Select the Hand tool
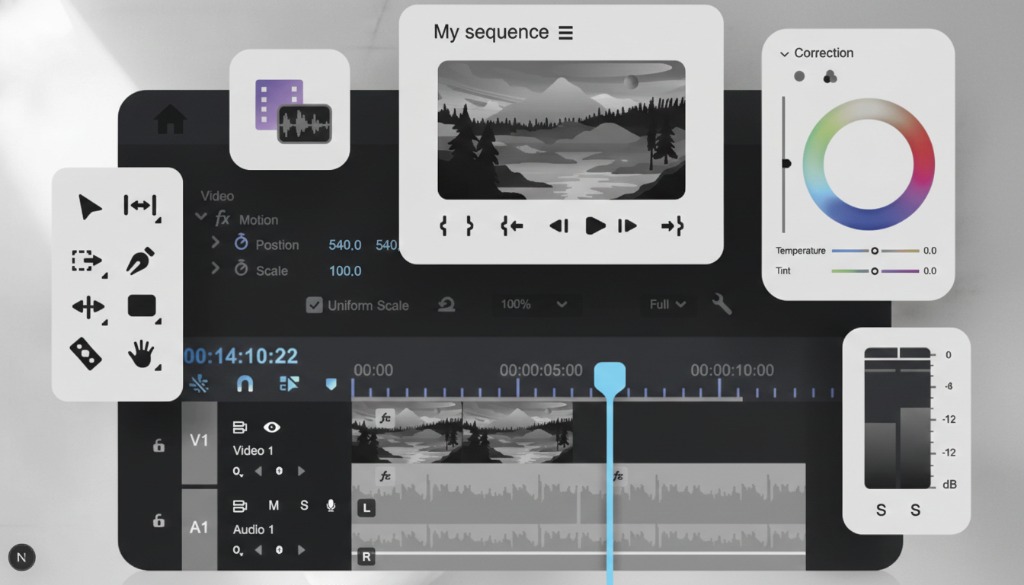 (x=140, y=355)
